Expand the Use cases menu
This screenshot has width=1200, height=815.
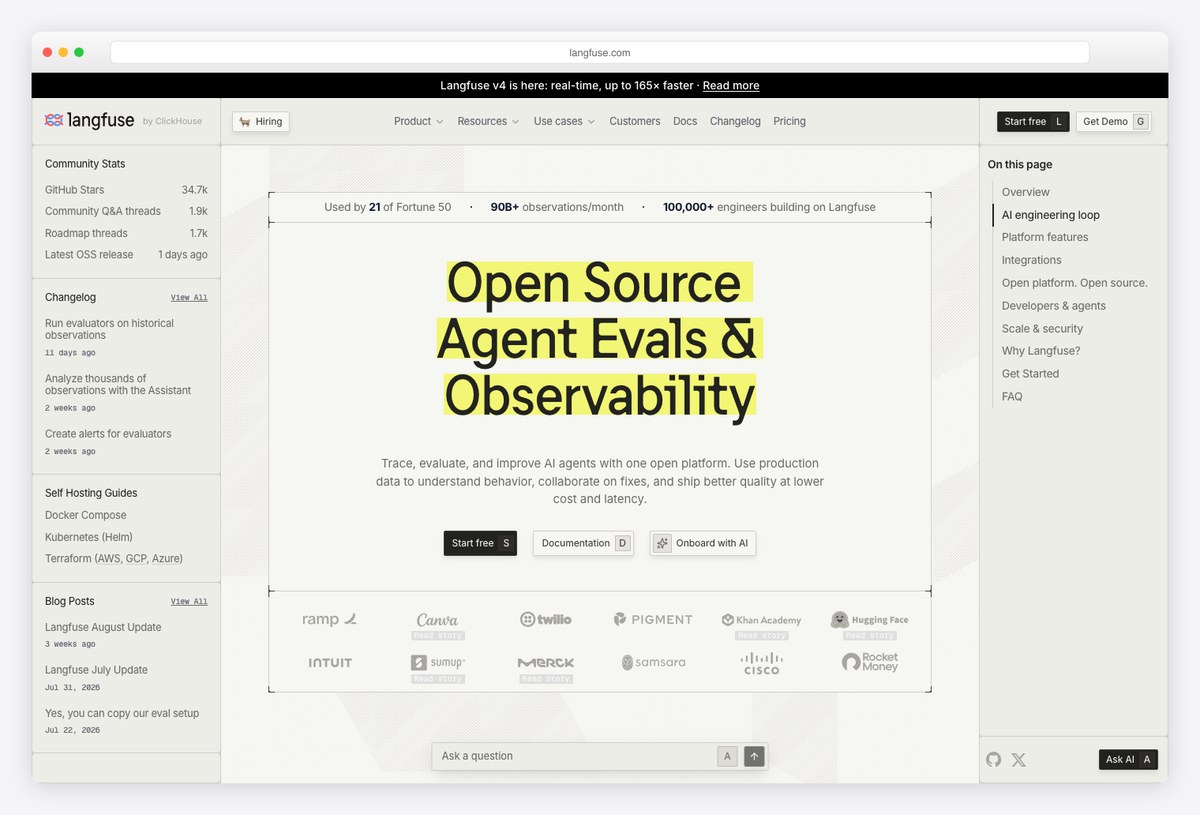pyautogui.click(x=564, y=121)
